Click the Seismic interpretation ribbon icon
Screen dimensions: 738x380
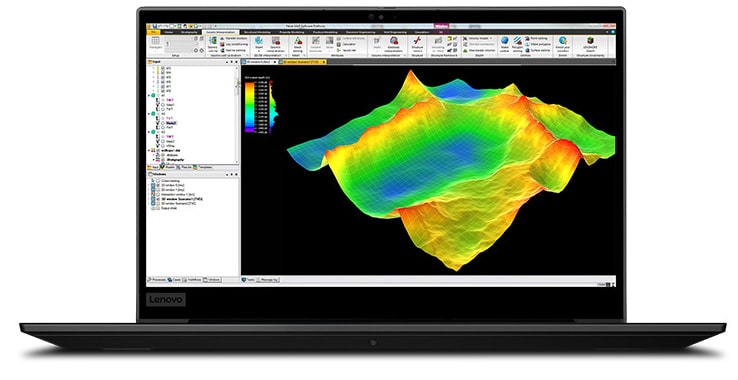pos(276,40)
